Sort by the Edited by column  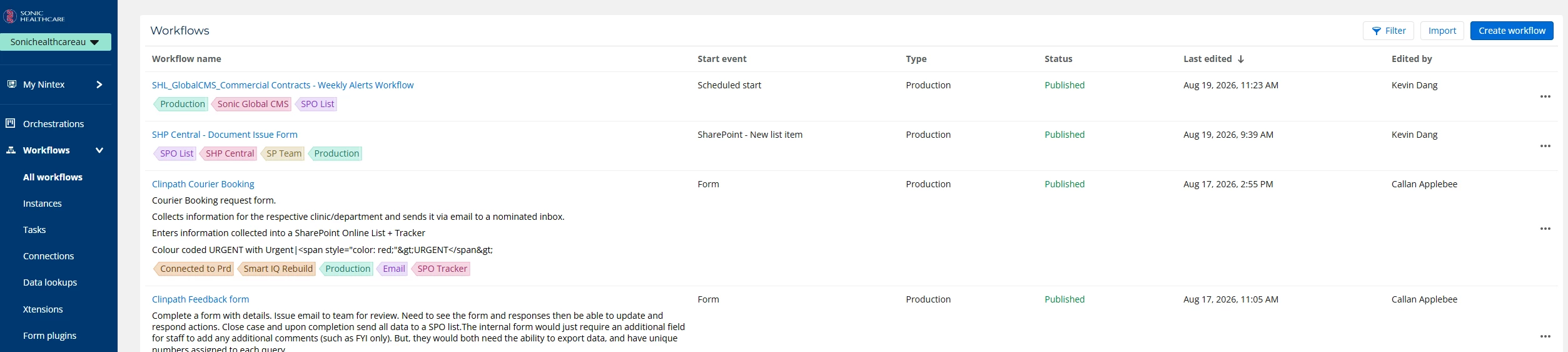click(x=1412, y=59)
